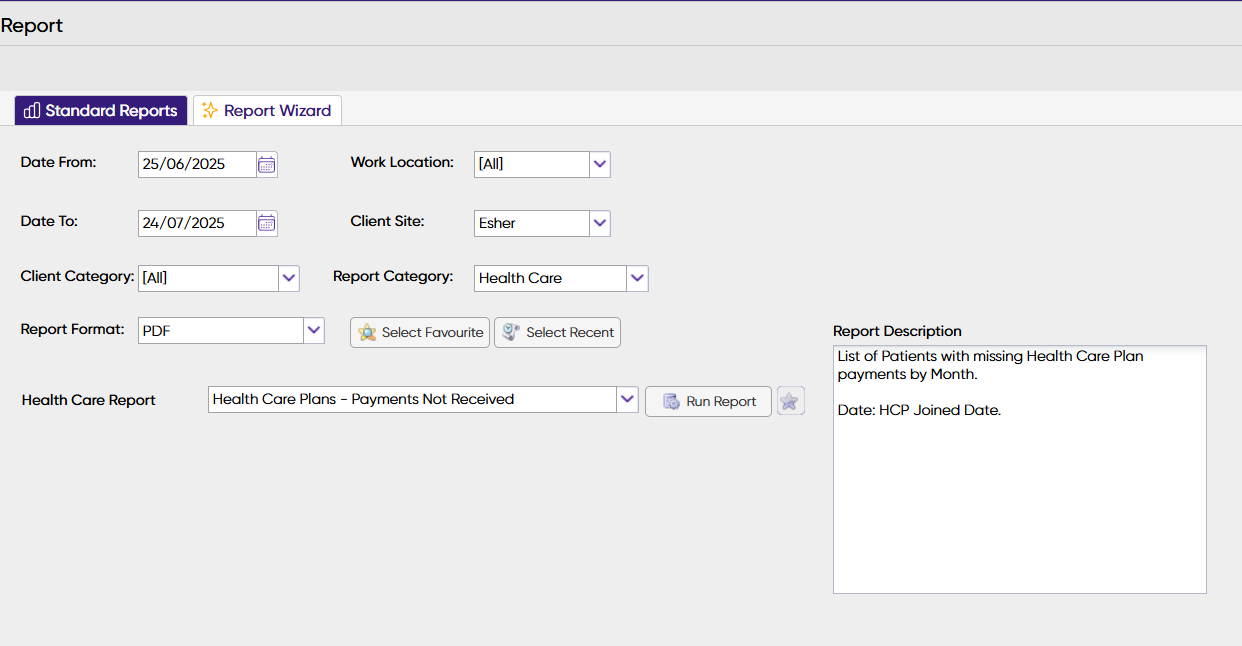Click the Report Description heading
Viewport: 1242px width, 646px height.
(x=897, y=331)
